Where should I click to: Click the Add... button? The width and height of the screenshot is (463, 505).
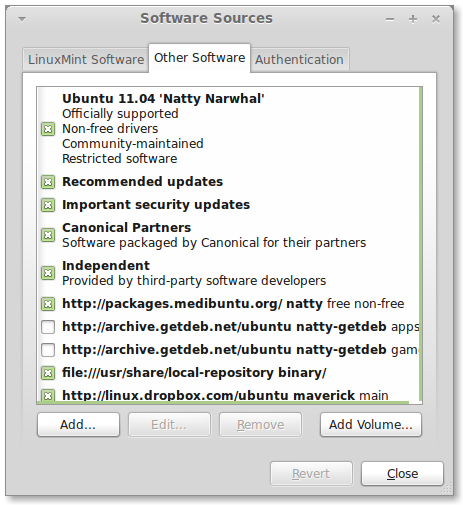click(x=78, y=425)
